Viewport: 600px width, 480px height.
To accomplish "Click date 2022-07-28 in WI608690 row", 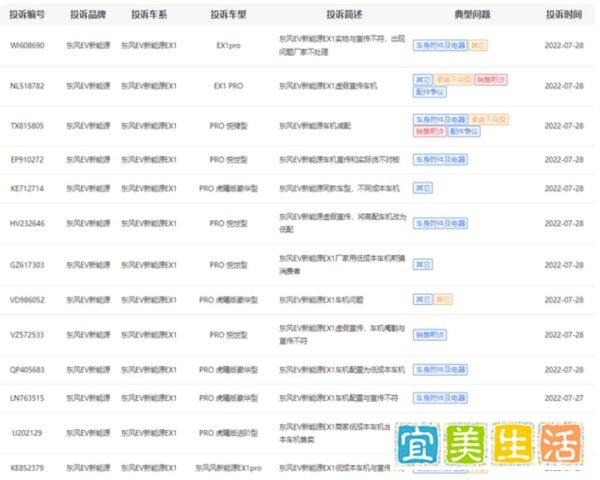I will 564,46.
